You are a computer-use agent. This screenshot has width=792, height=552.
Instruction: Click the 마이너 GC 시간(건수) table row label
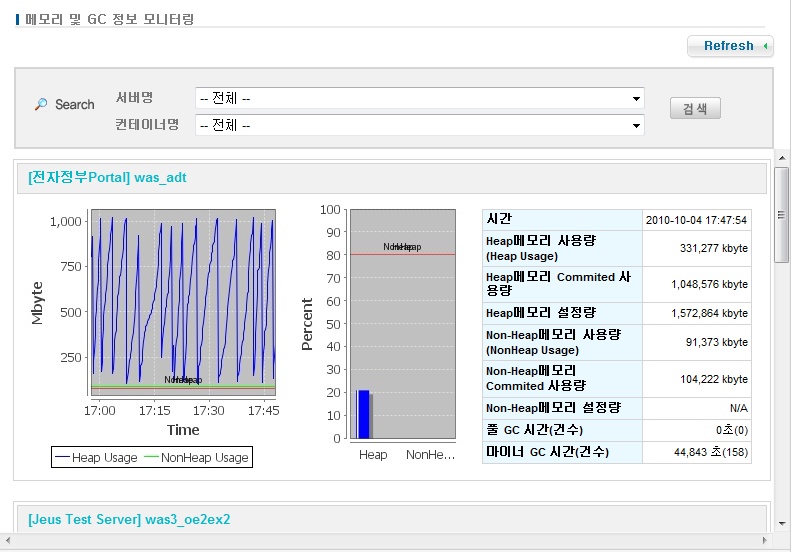coord(547,452)
